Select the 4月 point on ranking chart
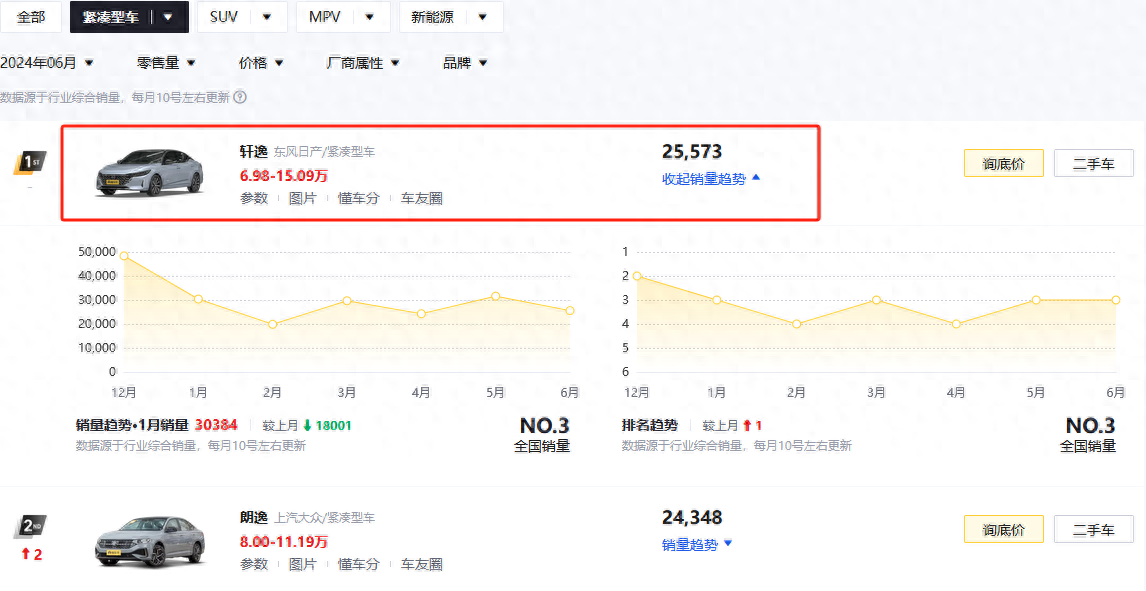 pyautogui.click(x=956, y=324)
